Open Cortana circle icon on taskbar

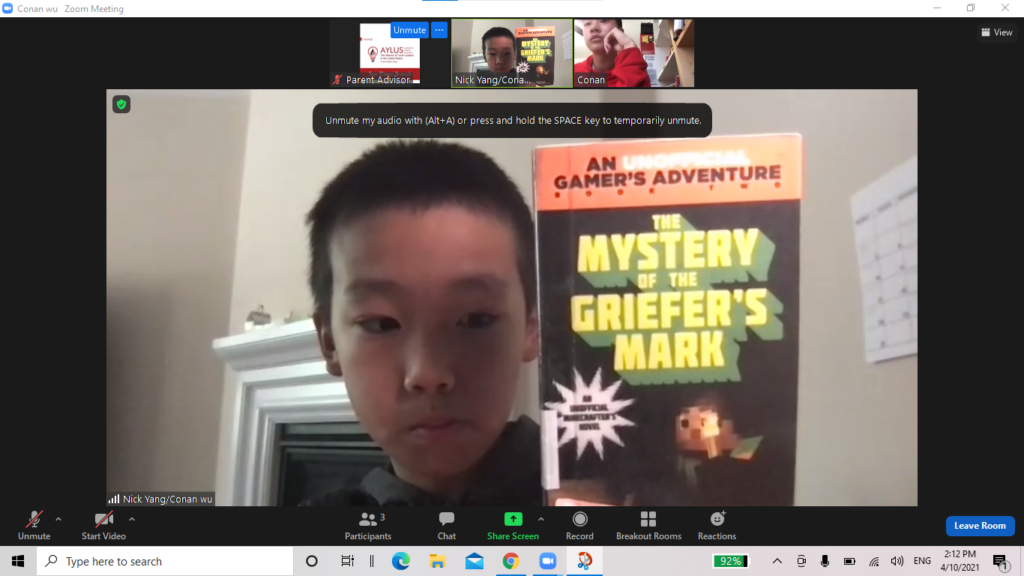pyautogui.click(x=312, y=561)
